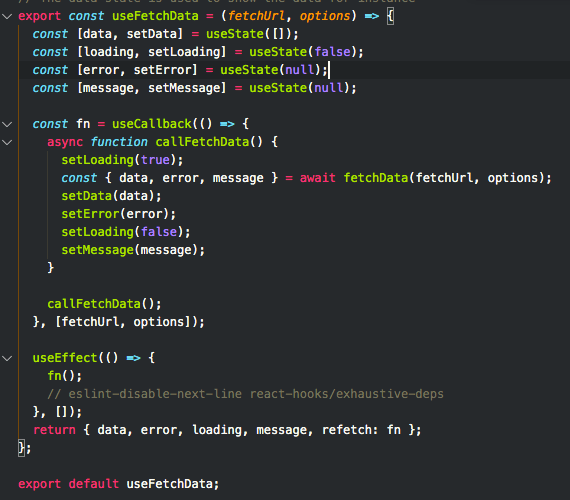
Task: Collapse the useCallback block fold chevron
Action: [x=7, y=124]
